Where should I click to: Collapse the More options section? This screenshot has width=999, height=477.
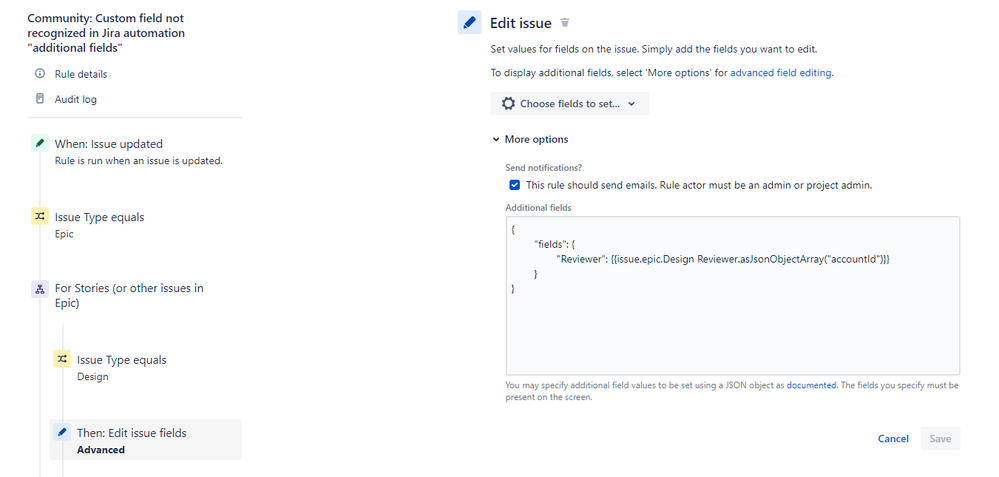pyautogui.click(x=530, y=139)
